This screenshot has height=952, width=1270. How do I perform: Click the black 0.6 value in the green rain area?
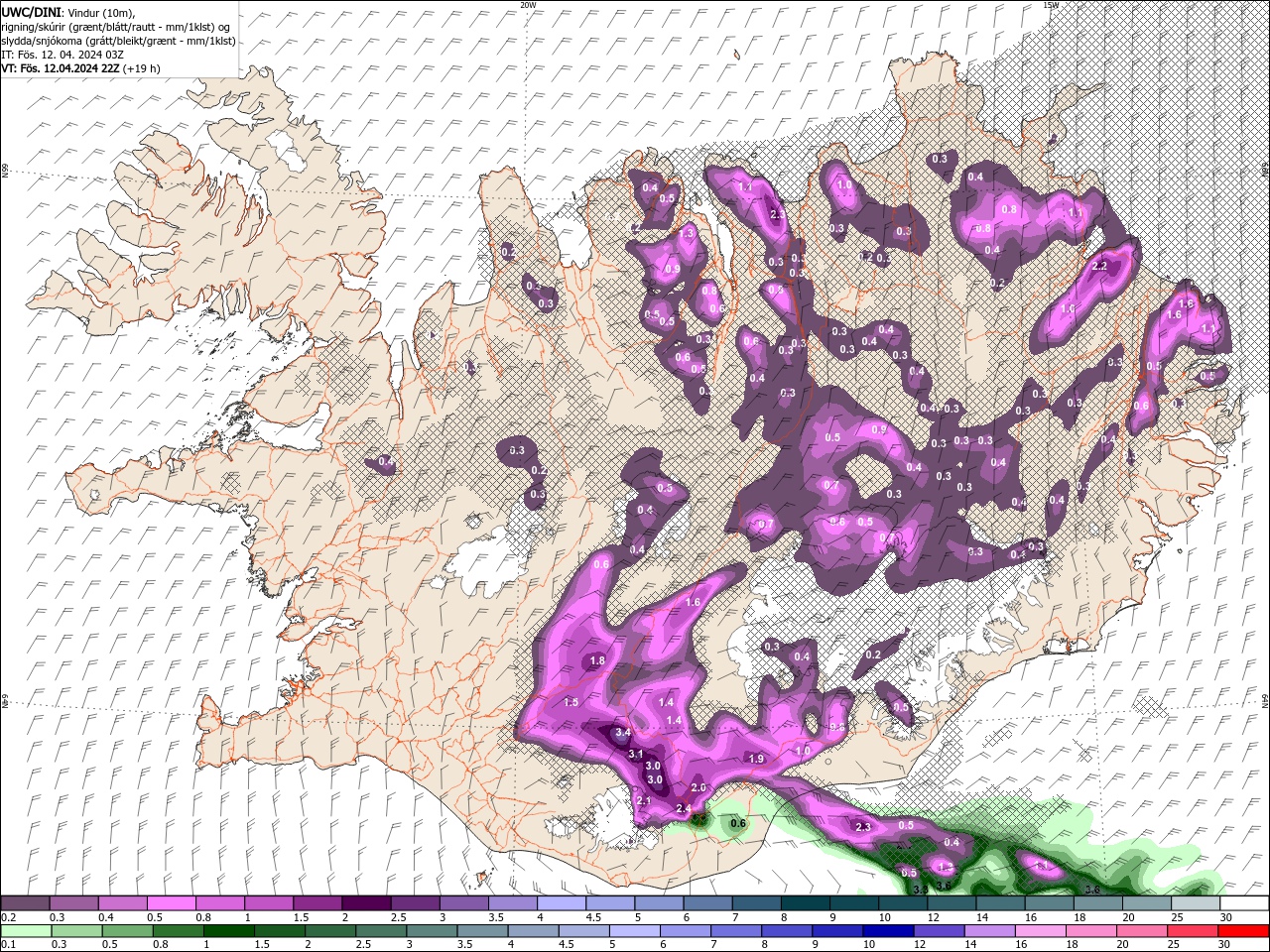pos(737,823)
